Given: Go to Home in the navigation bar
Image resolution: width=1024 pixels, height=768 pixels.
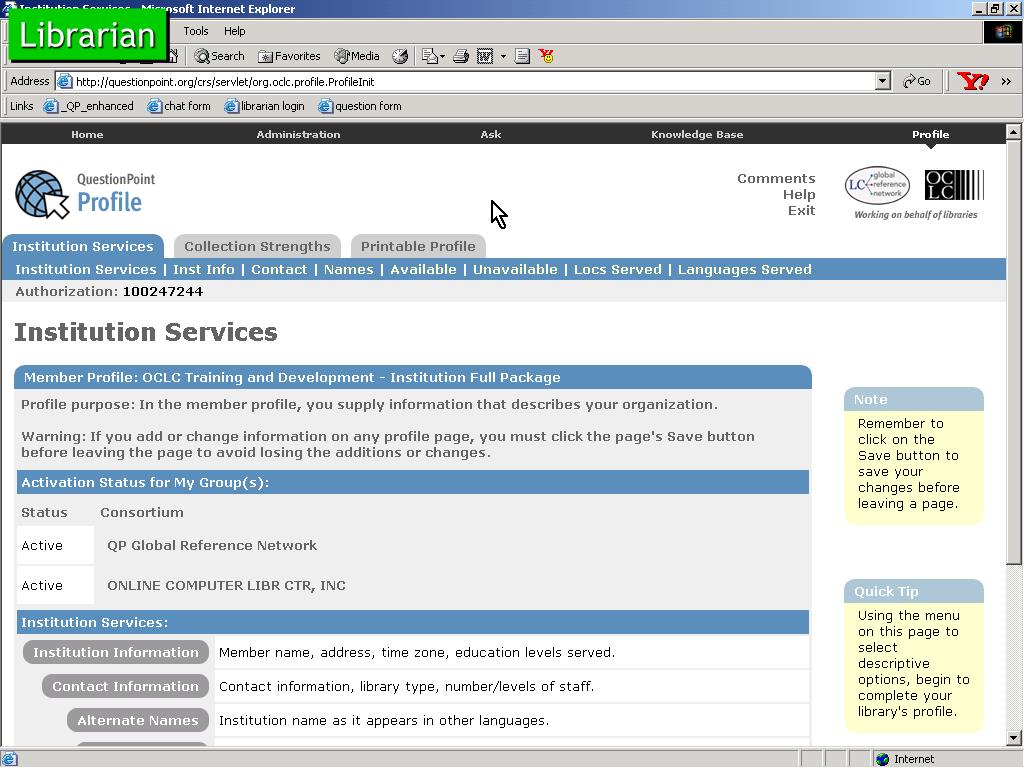Looking at the screenshot, I should 87,134.
